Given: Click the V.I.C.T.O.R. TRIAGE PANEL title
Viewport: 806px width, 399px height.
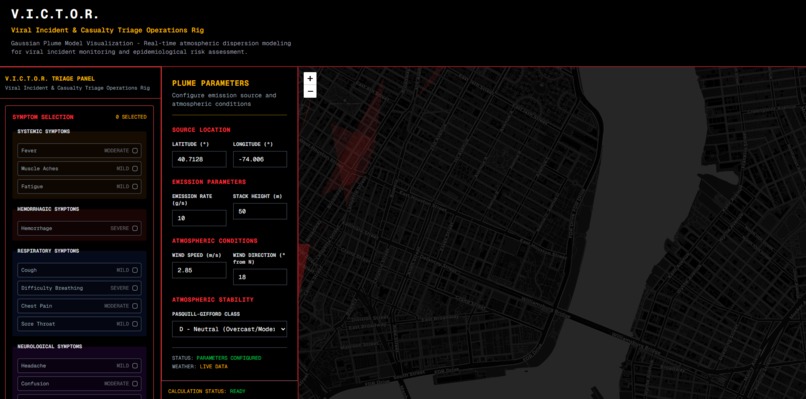Looking at the screenshot, I should point(50,79).
